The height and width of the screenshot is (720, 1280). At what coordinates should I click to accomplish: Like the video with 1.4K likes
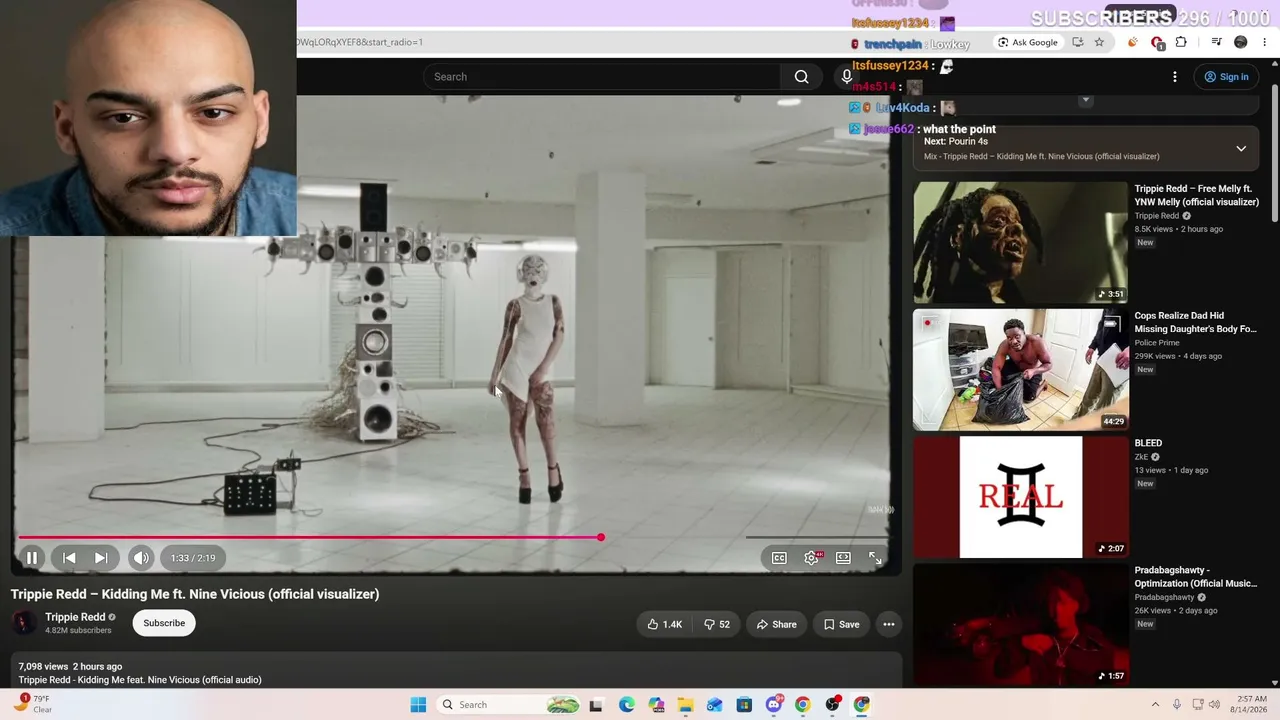[665, 624]
